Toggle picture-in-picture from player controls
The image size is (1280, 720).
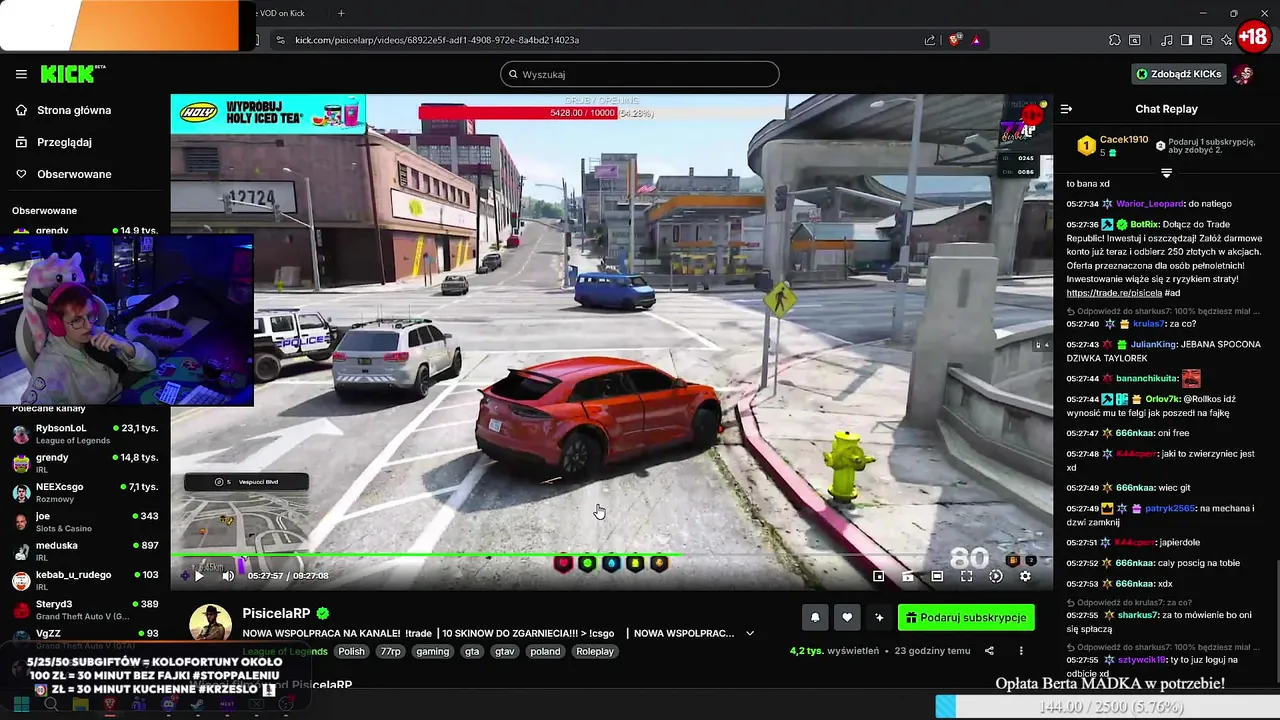coord(878,576)
